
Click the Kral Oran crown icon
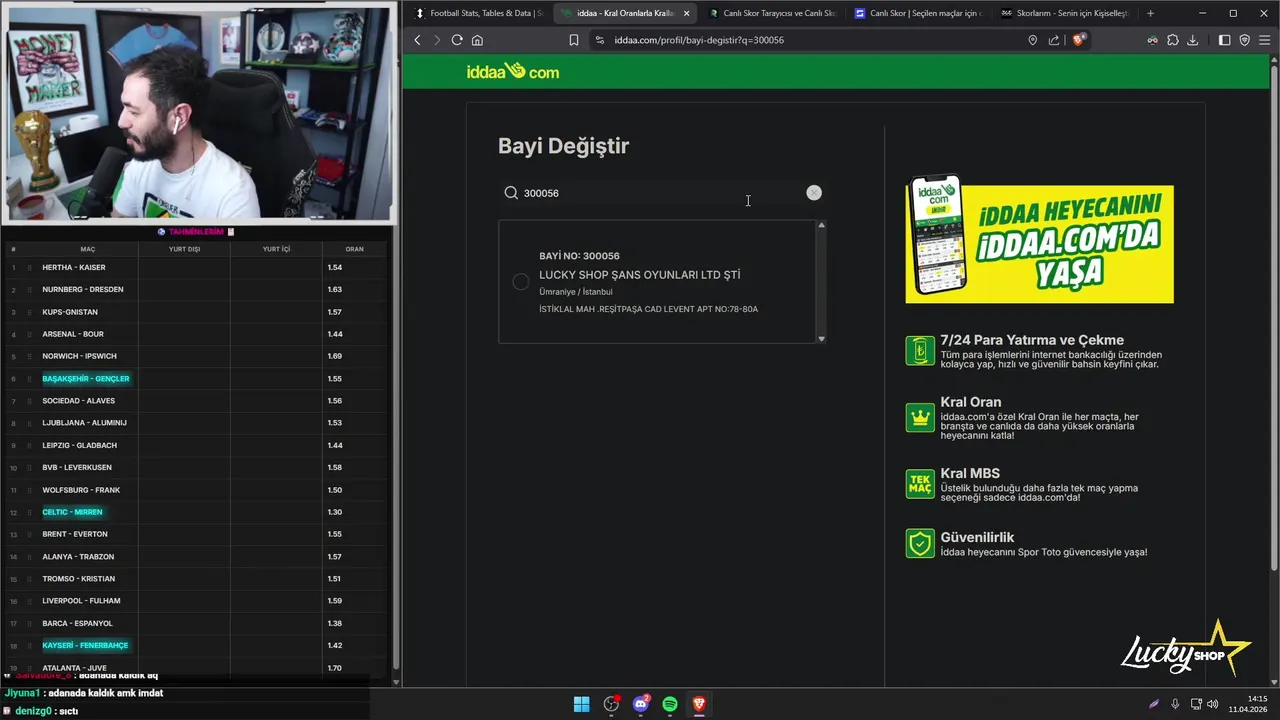tap(920, 417)
